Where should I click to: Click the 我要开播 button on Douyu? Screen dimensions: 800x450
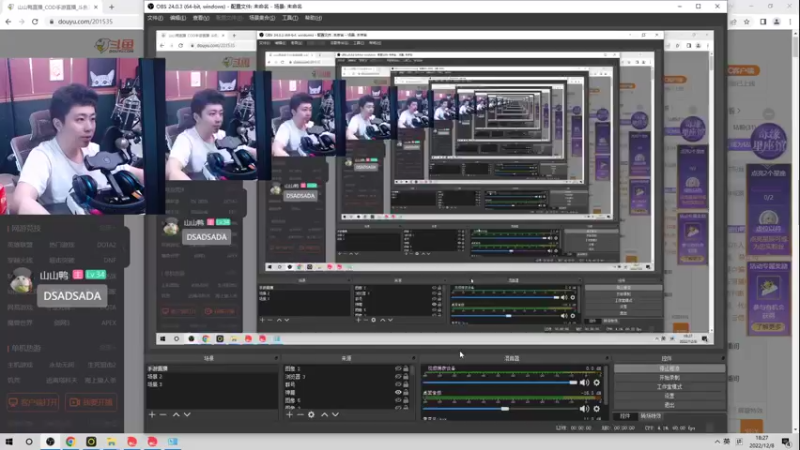tap(91, 403)
